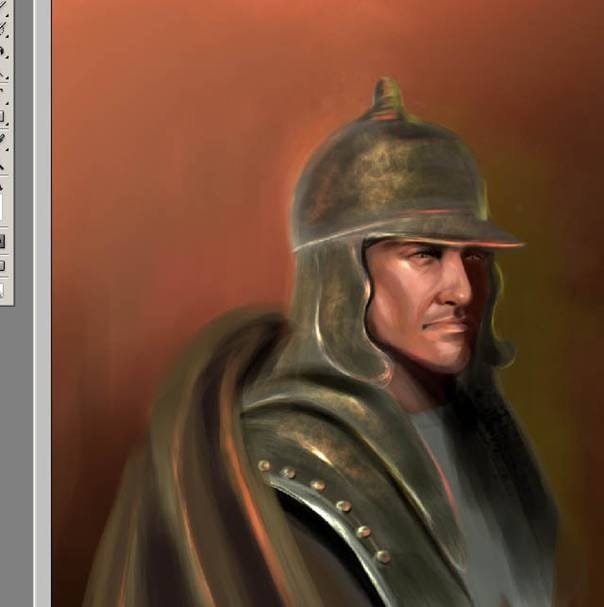Screen dimensions: 604x607
Task: Open the white background color swatch
Action: [x=3, y=208]
